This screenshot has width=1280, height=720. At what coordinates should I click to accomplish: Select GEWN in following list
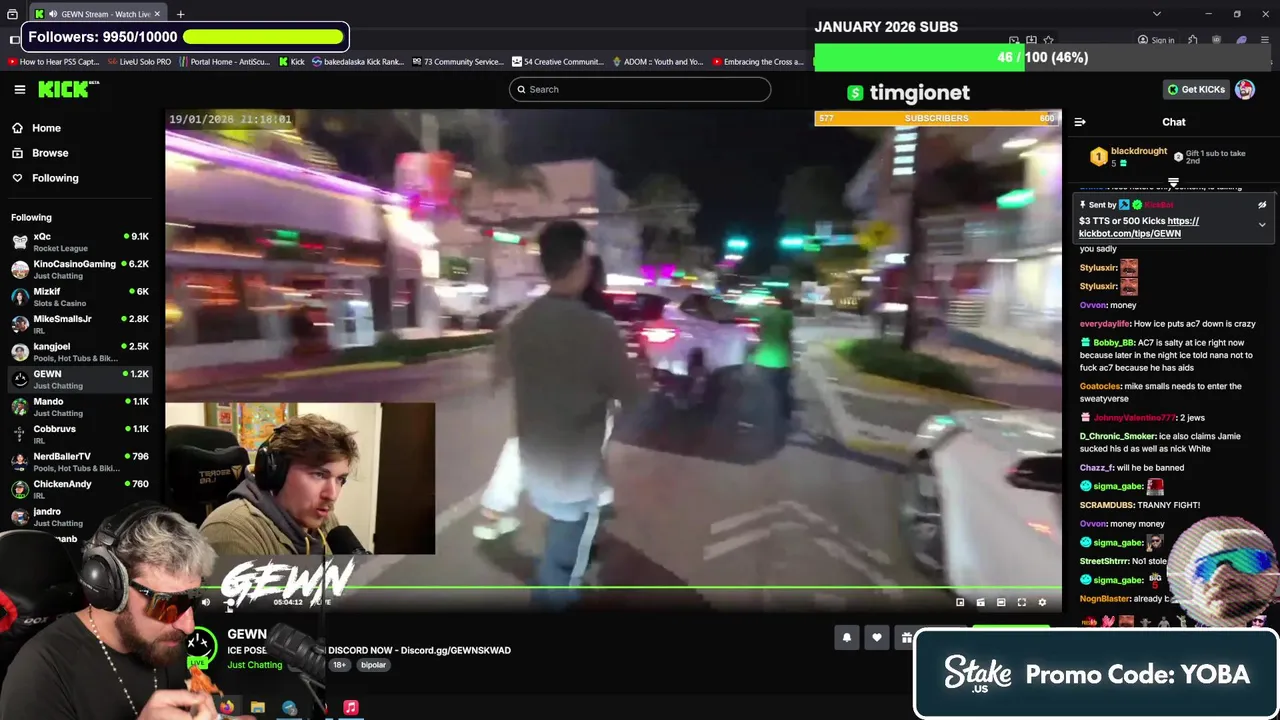click(x=80, y=379)
